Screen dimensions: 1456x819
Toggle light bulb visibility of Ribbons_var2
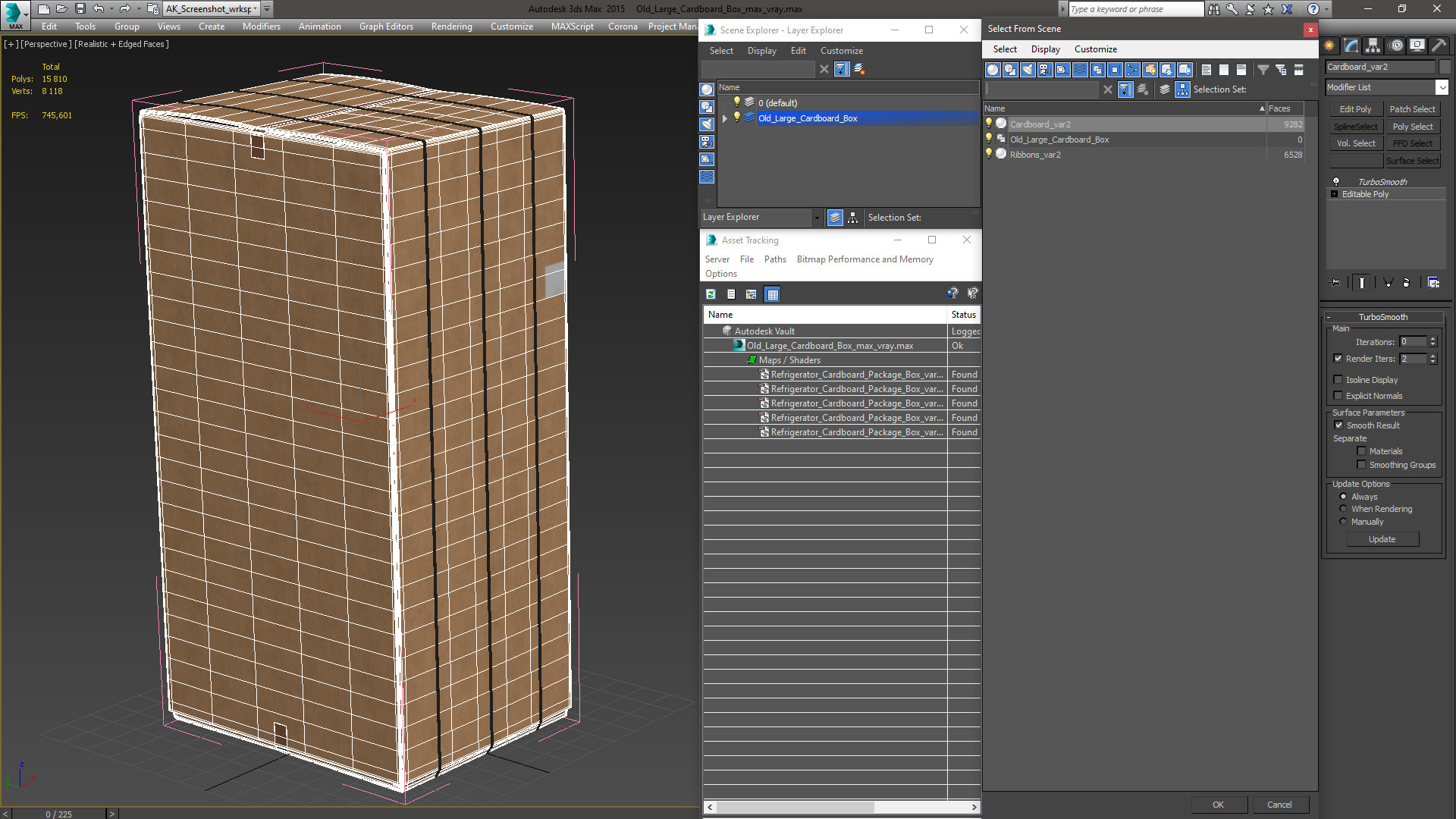tap(989, 154)
